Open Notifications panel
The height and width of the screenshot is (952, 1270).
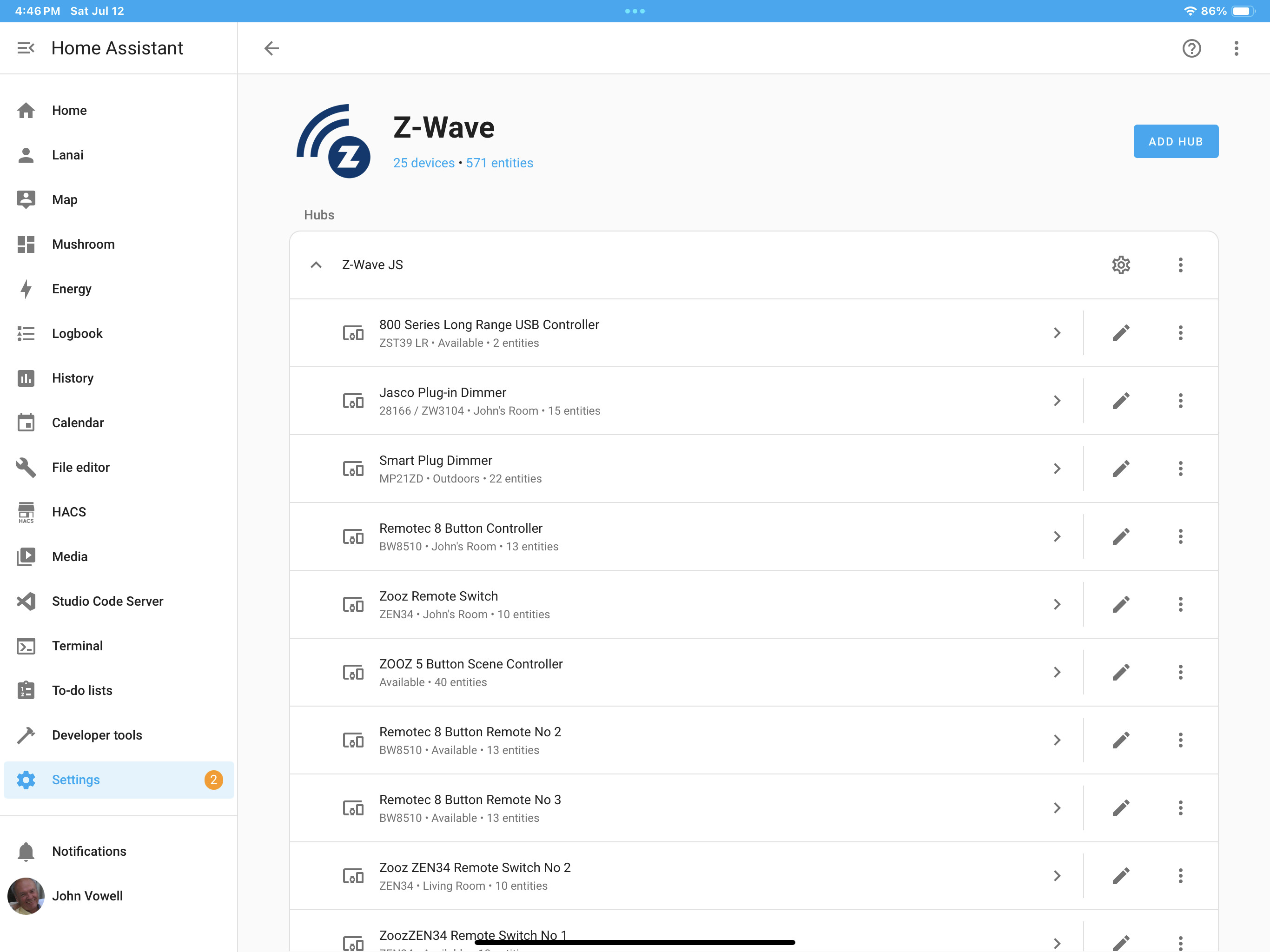click(119, 852)
